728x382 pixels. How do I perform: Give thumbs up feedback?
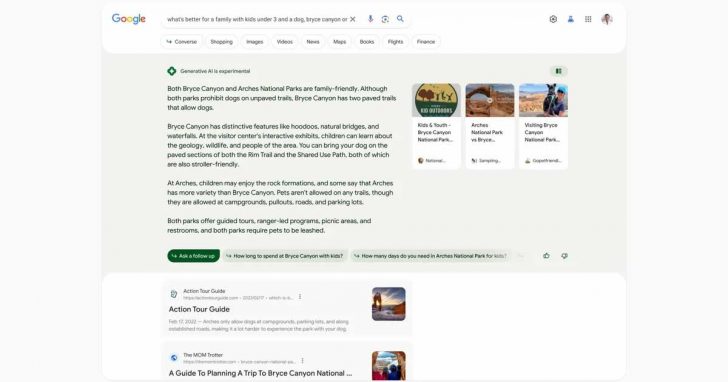pos(546,256)
